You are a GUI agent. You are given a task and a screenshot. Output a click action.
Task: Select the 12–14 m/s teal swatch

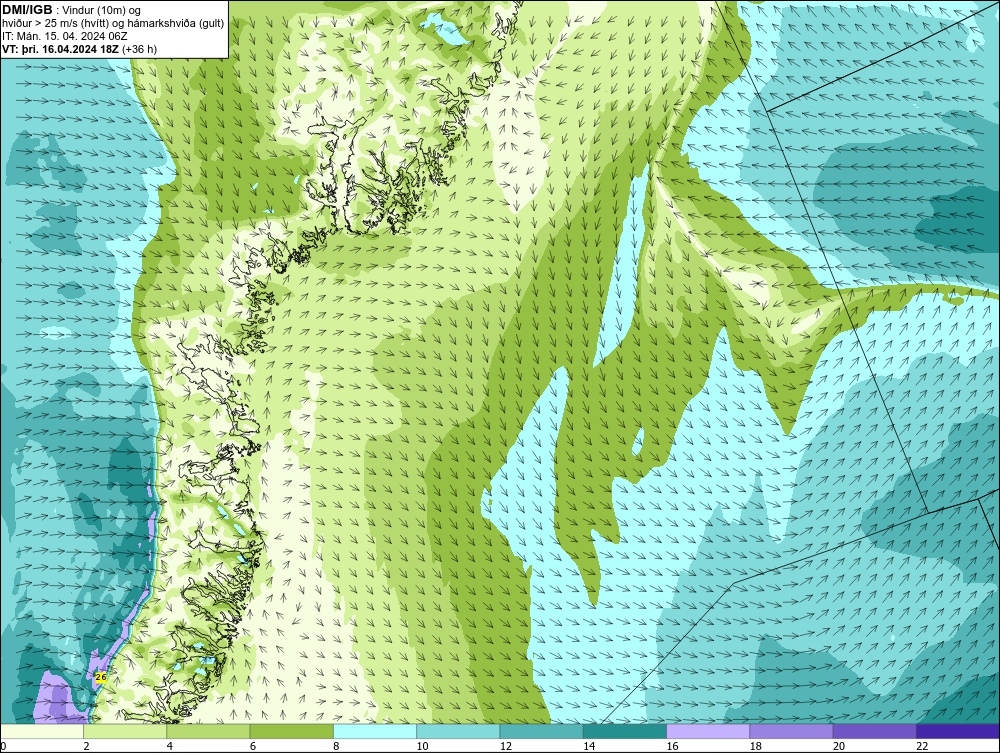tap(541, 731)
